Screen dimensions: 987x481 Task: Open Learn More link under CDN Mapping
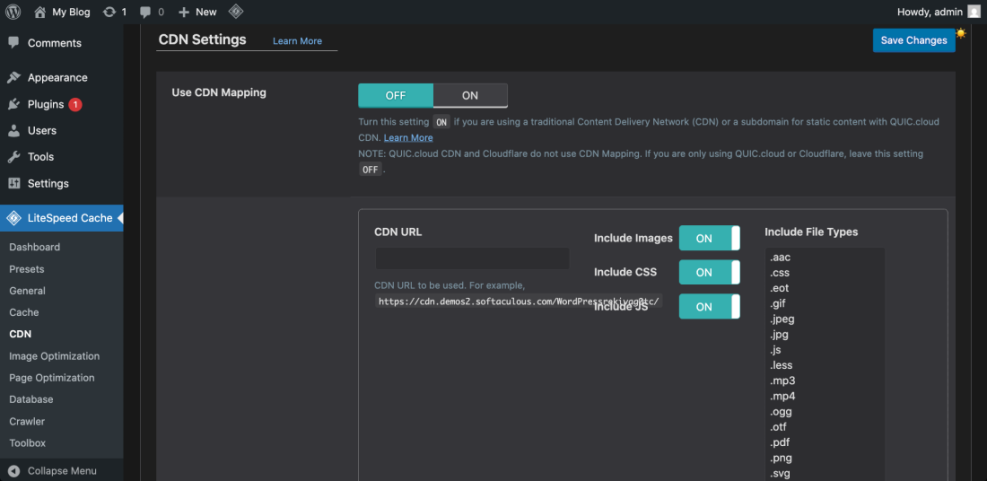pyautogui.click(x=409, y=138)
